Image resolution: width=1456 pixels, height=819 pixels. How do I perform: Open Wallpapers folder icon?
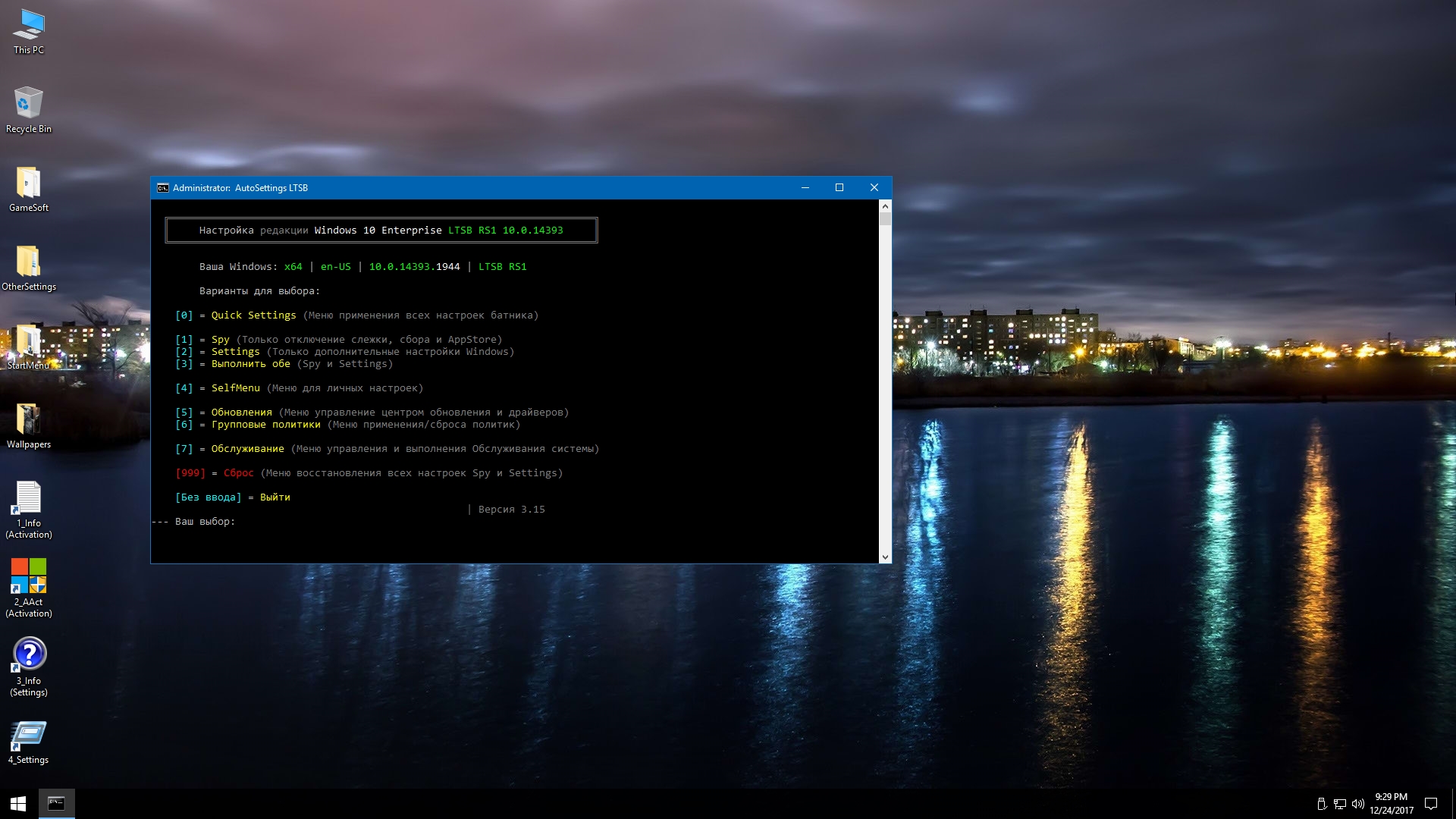click(29, 419)
